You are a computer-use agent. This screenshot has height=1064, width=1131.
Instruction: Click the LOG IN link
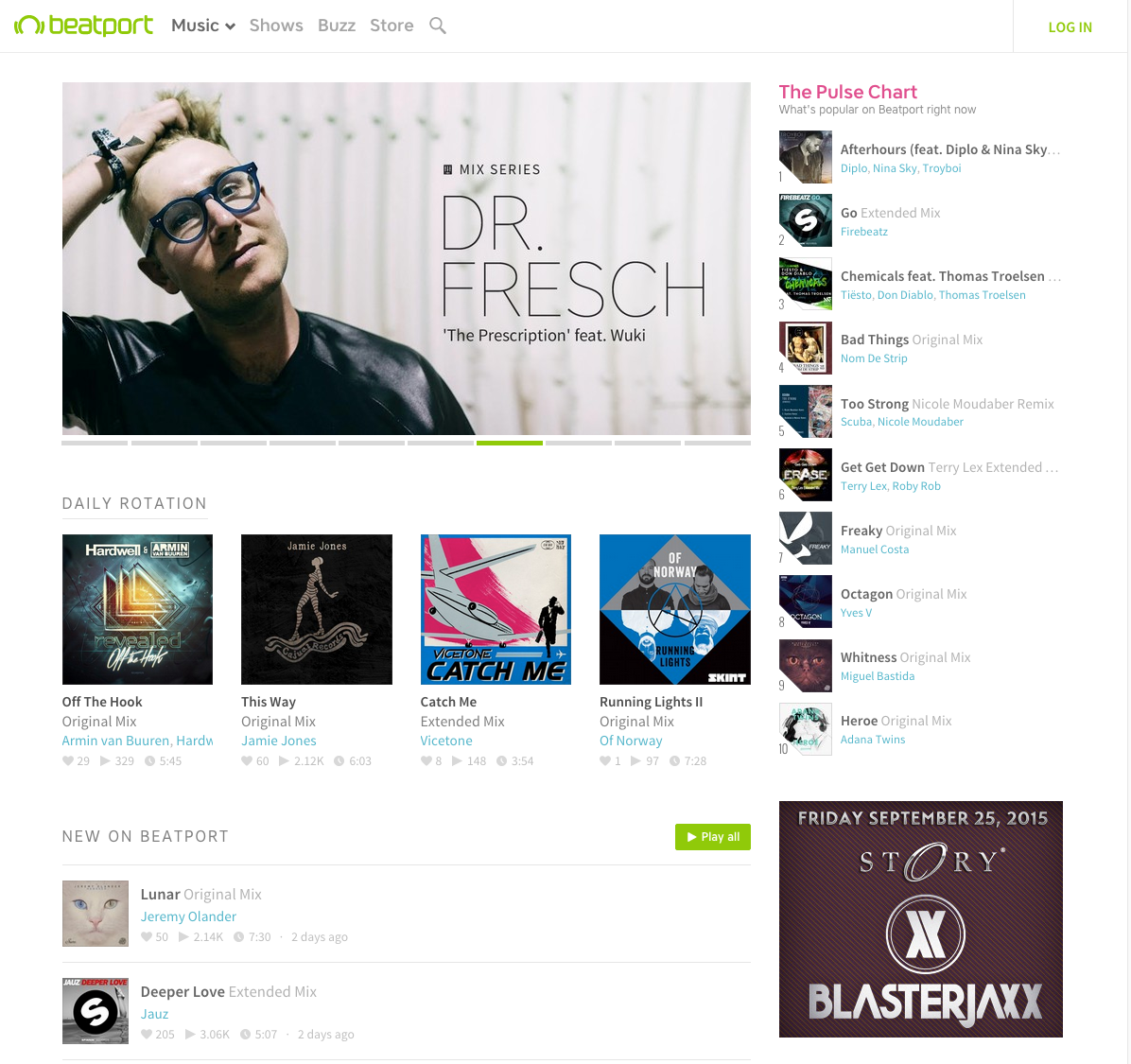click(1070, 27)
